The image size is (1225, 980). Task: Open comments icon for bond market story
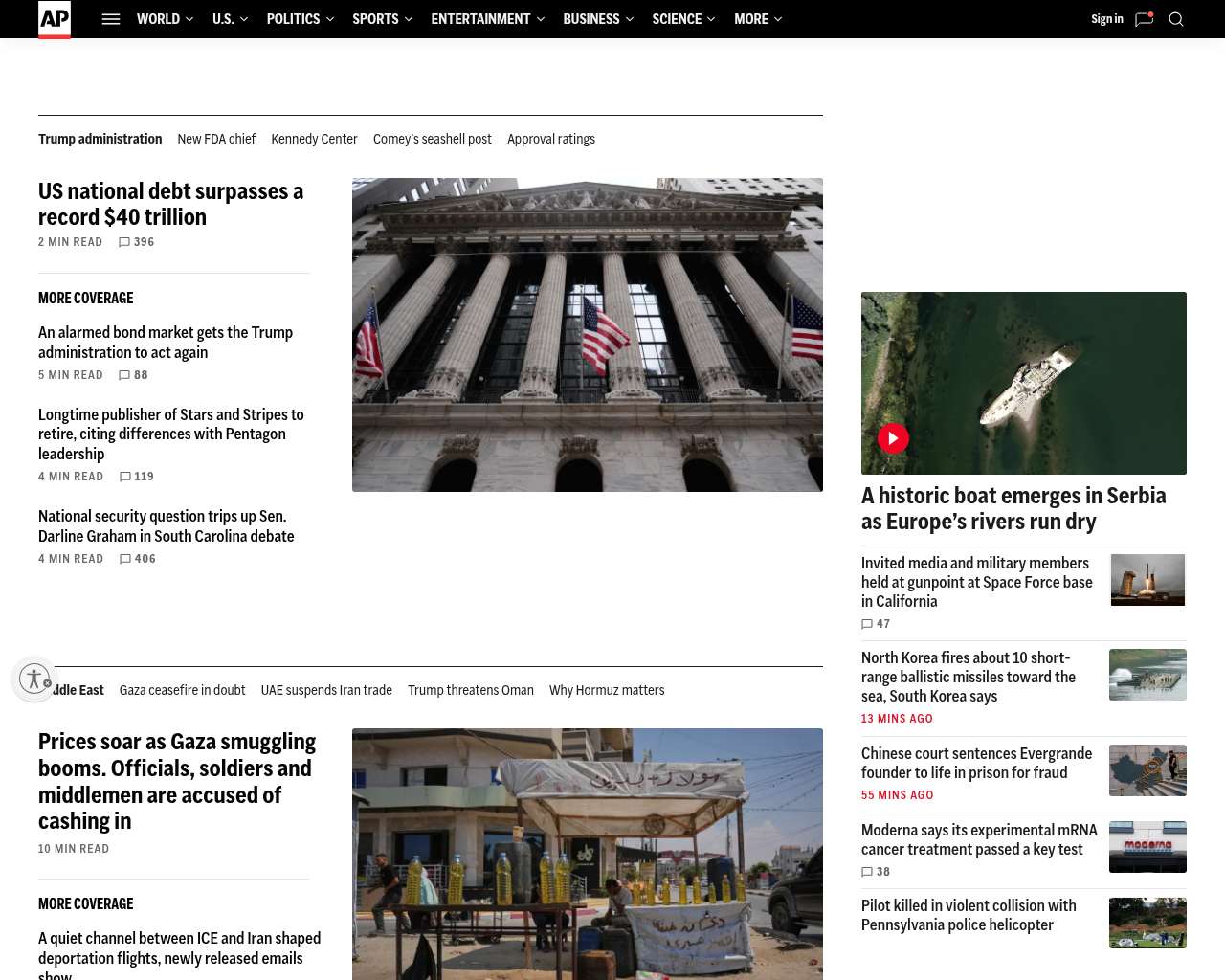click(x=124, y=375)
